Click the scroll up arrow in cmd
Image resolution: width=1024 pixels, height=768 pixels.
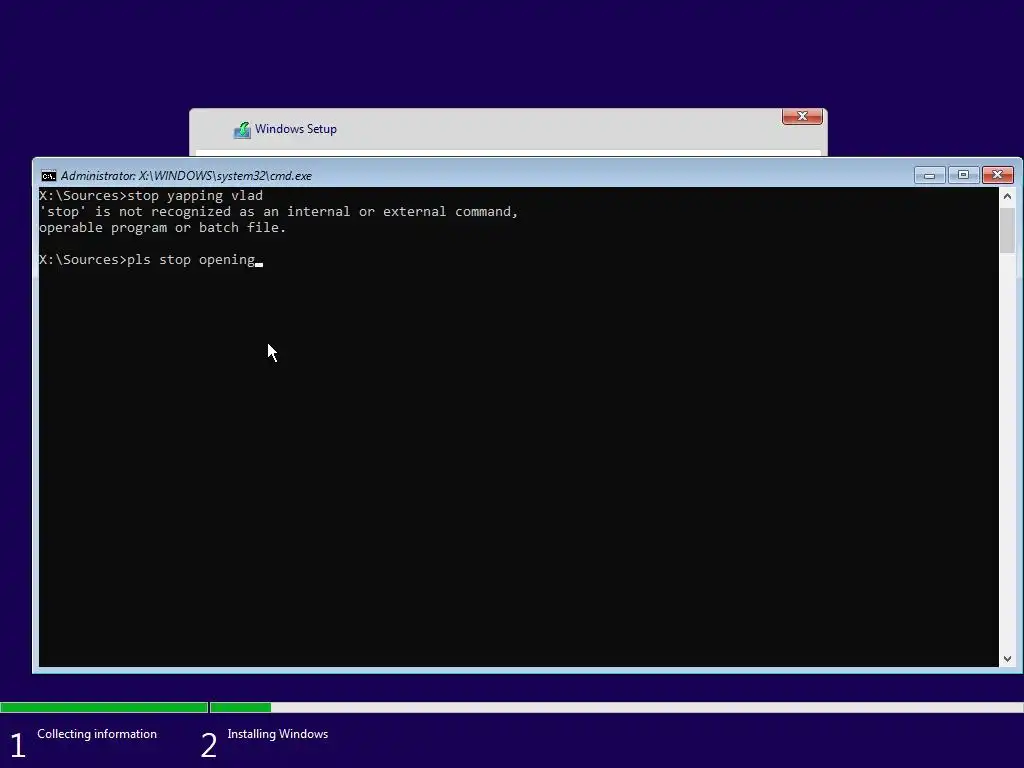coord(1007,196)
